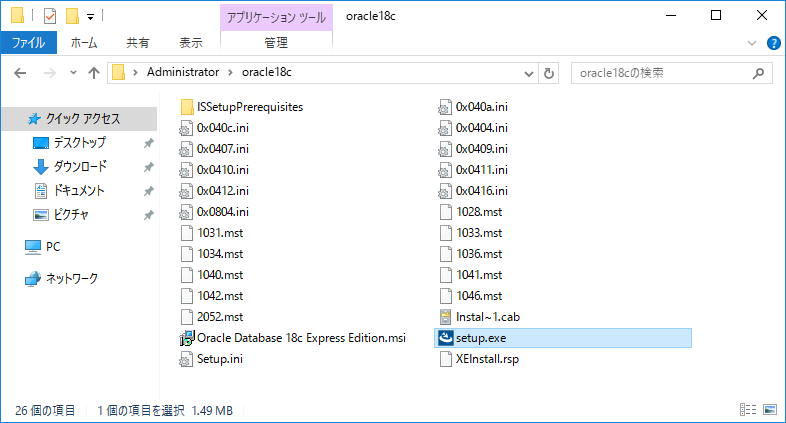Expand the address bar history dropdown
Image resolution: width=786 pixels, height=423 pixels.
528,74
